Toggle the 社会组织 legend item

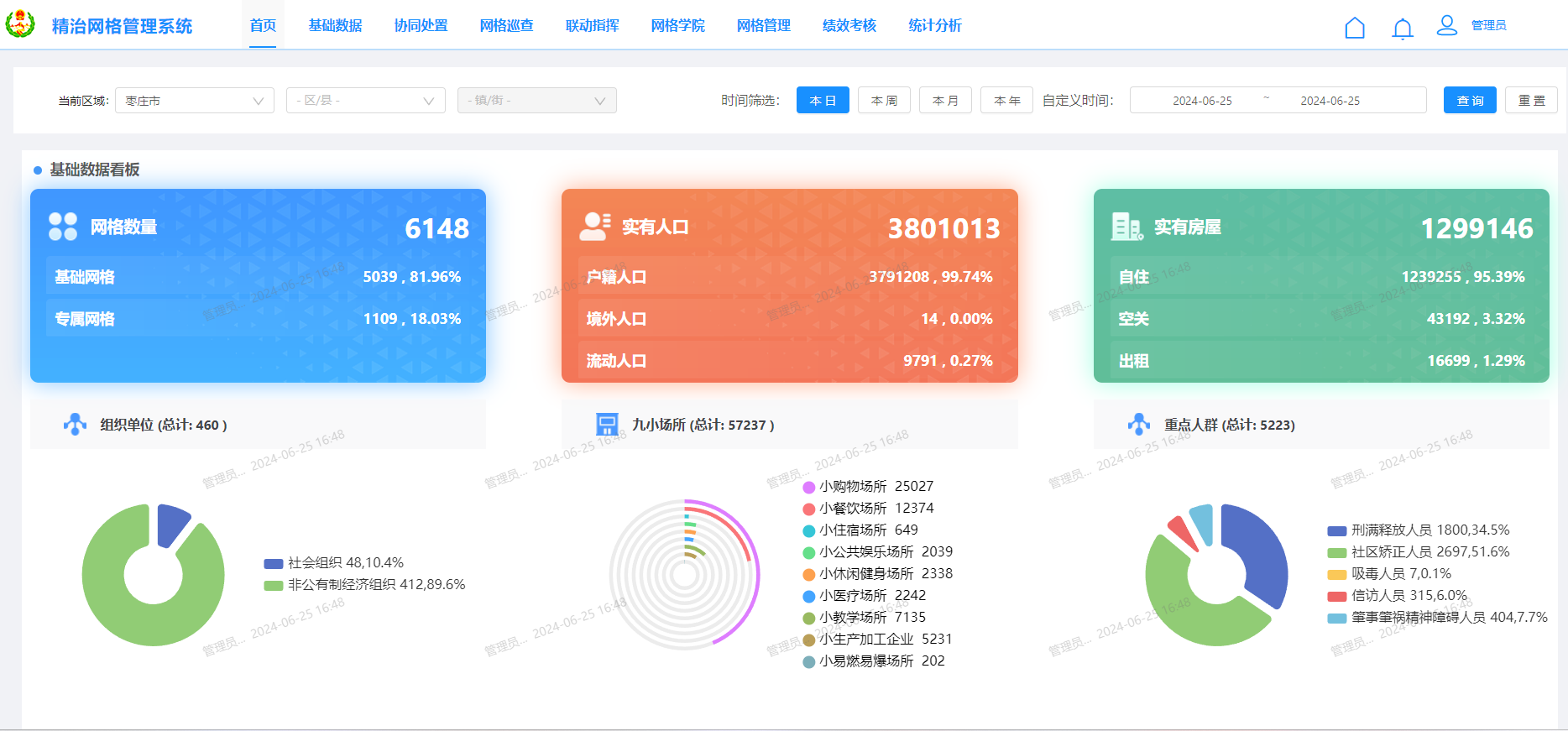coord(333,563)
